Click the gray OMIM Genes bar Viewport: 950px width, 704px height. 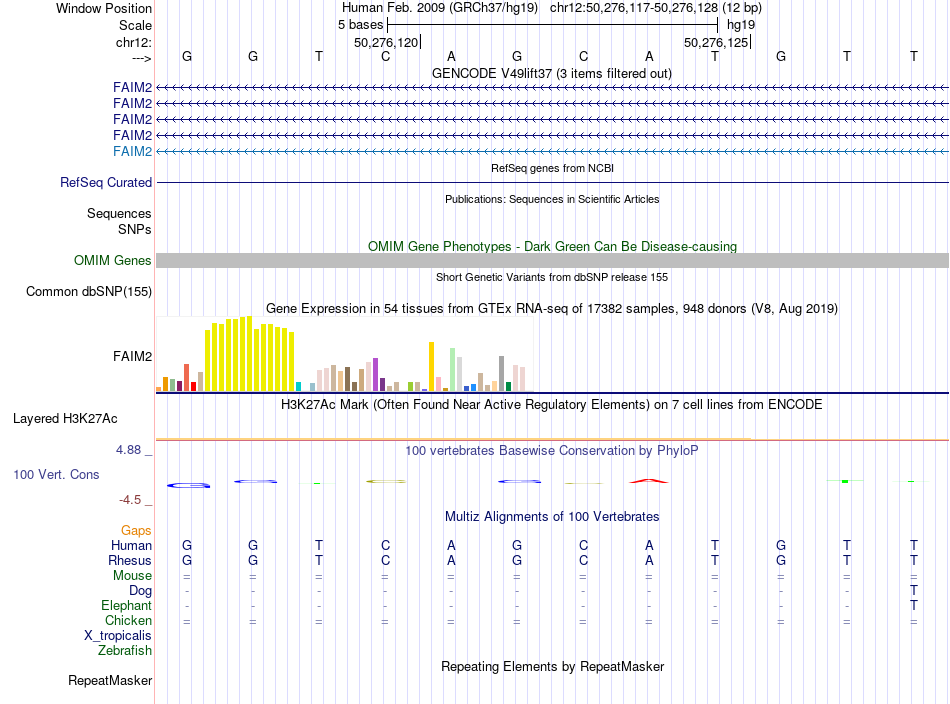click(552, 261)
